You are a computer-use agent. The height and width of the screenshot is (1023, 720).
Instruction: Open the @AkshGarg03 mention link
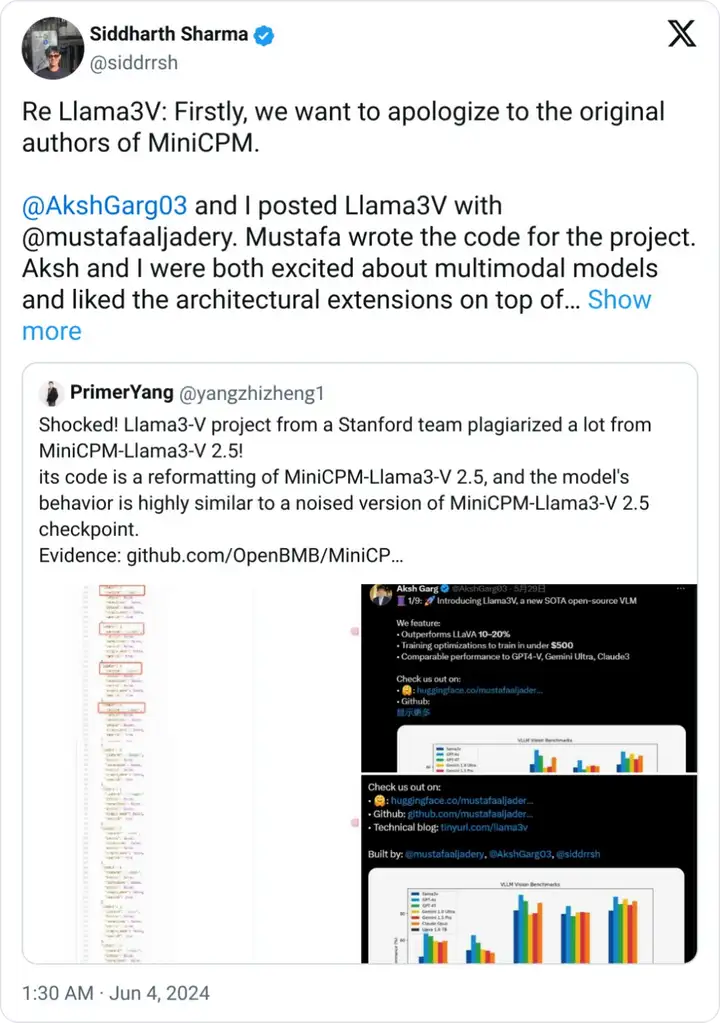pyautogui.click(x=104, y=206)
